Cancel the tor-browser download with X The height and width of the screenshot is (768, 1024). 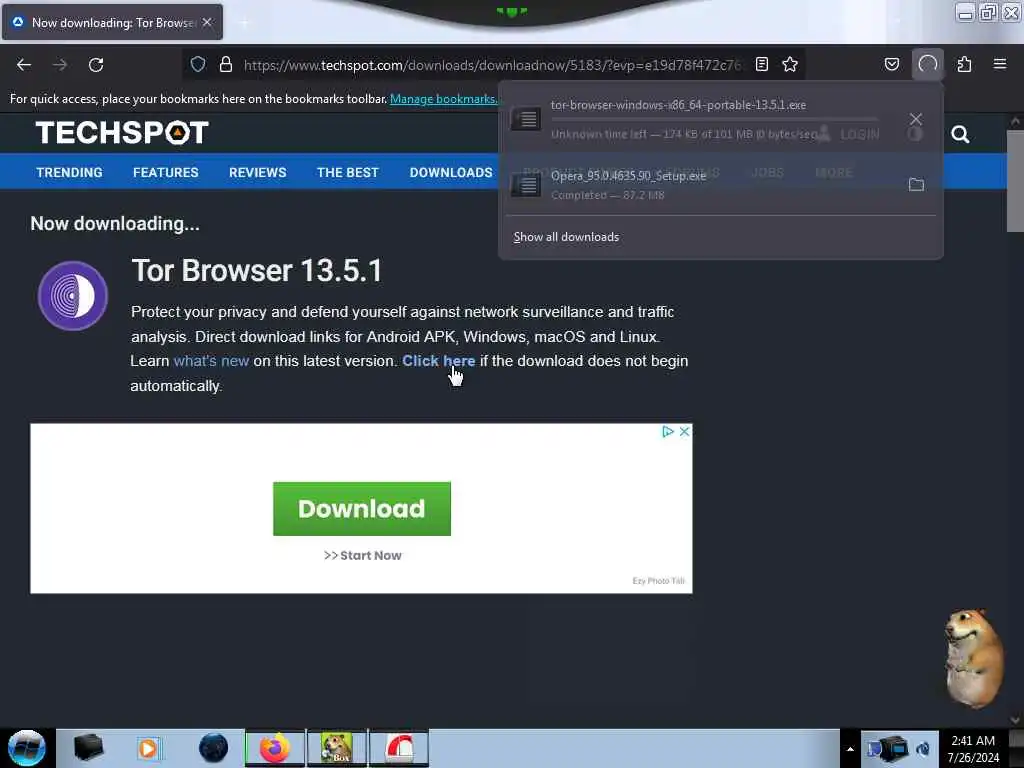(916, 119)
